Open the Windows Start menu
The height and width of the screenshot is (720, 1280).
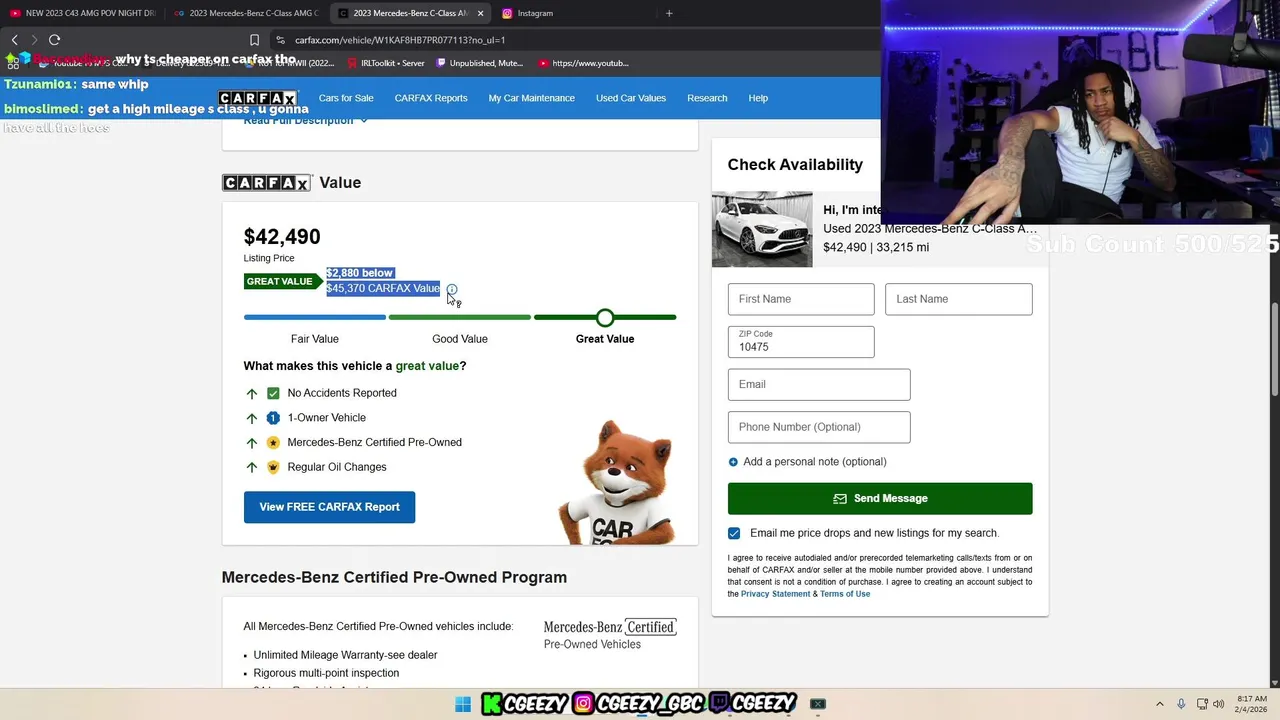click(x=463, y=704)
